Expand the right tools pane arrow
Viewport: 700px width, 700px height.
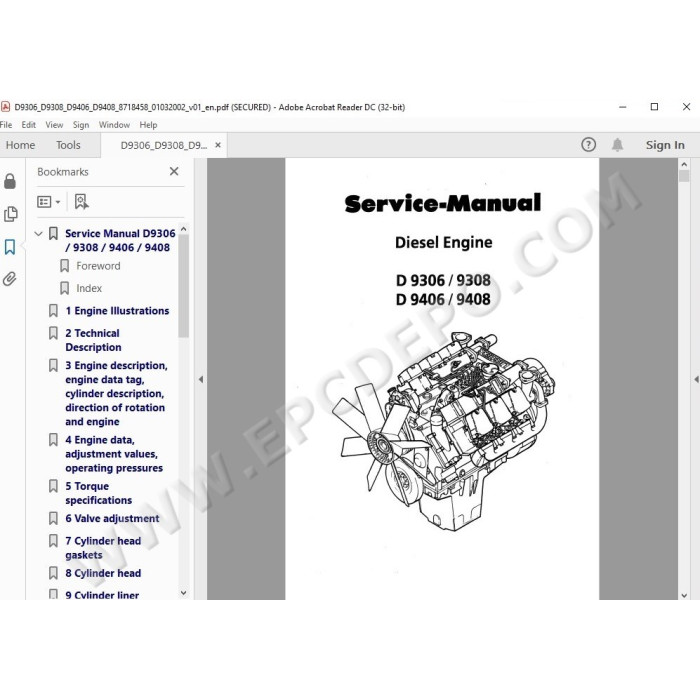[696, 379]
